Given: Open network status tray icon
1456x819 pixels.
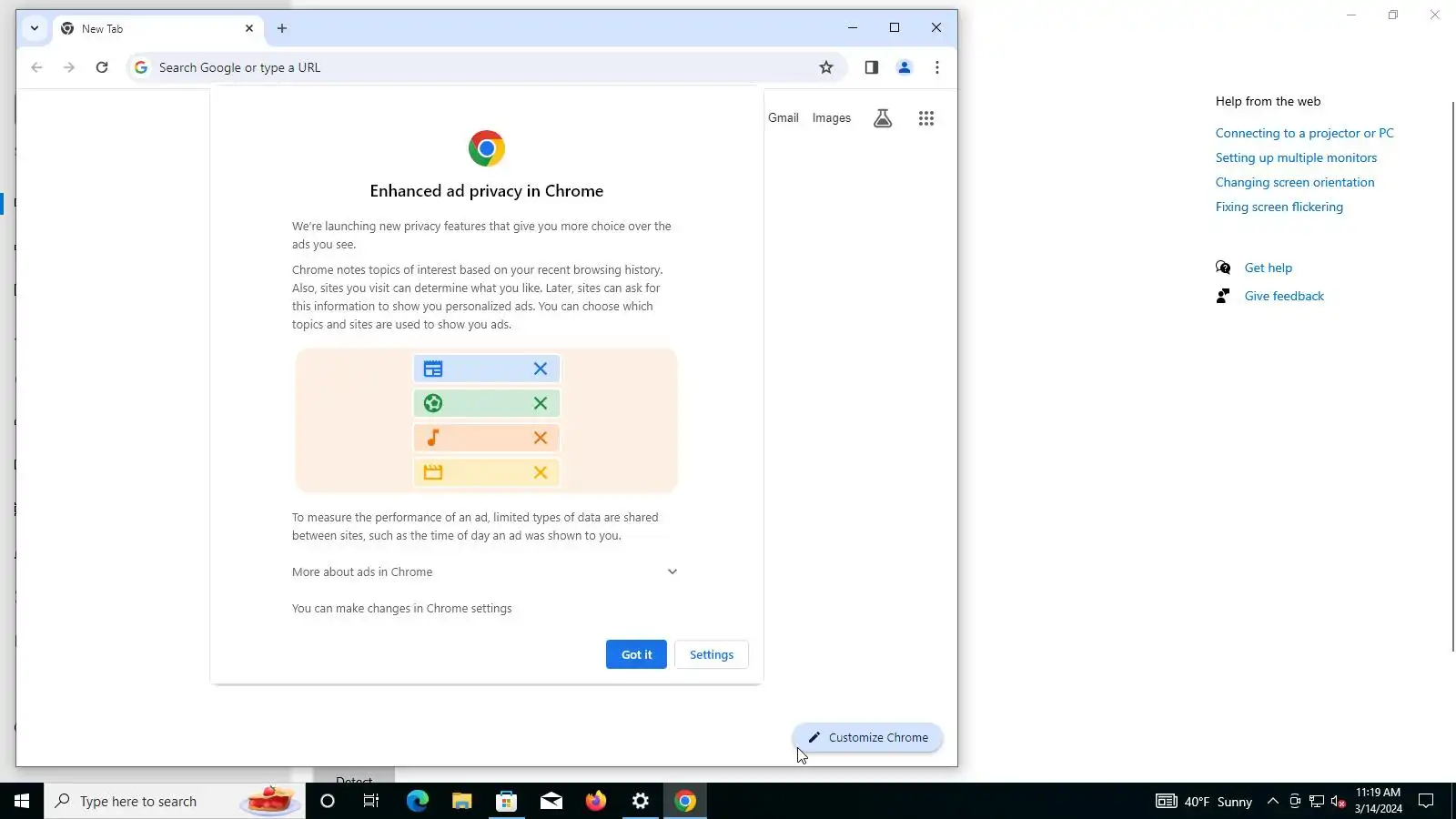Looking at the screenshot, I should pos(1317,802).
